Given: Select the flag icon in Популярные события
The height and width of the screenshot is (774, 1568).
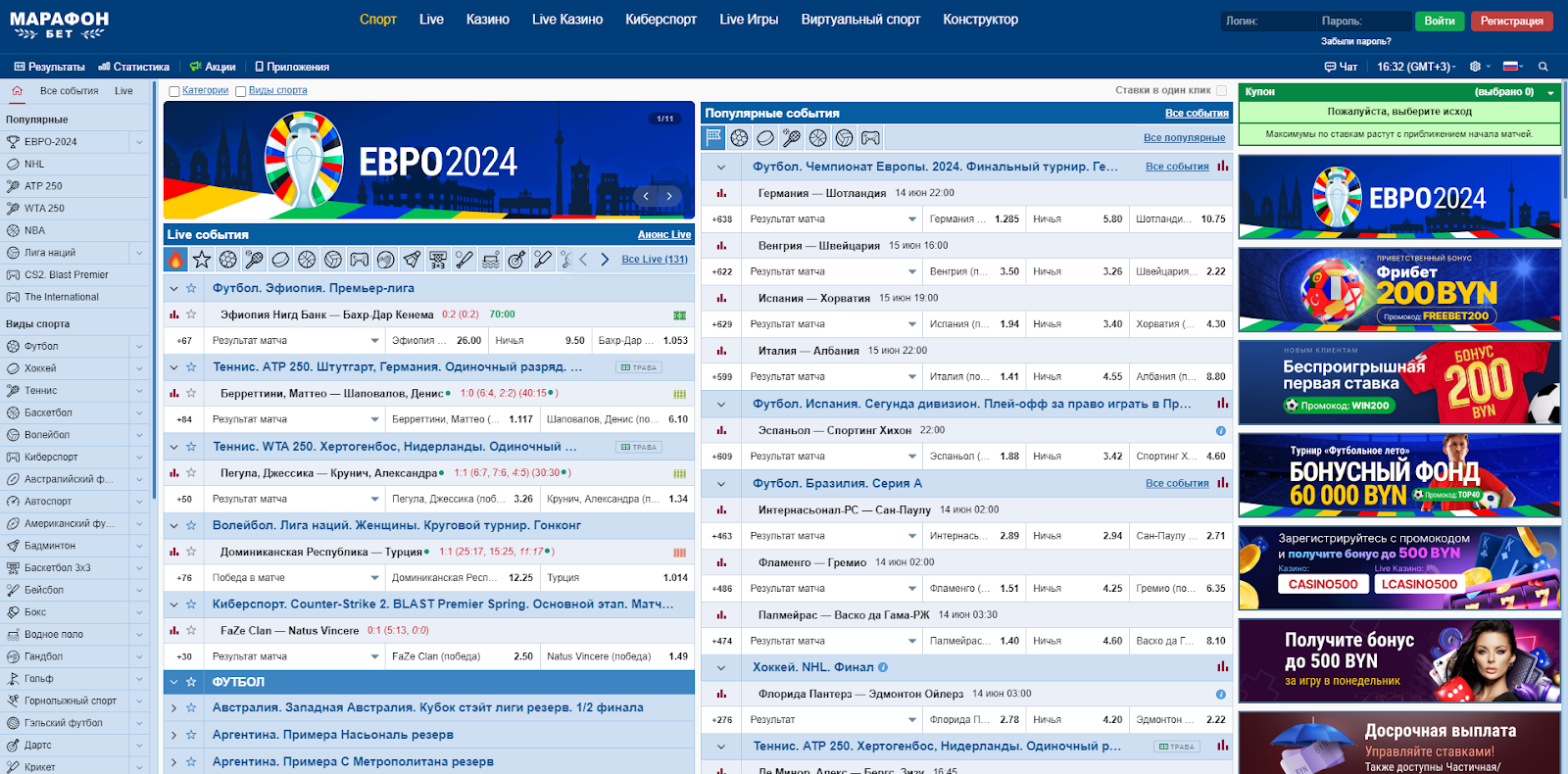Looking at the screenshot, I should pyautogui.click(x=713, y=138).
